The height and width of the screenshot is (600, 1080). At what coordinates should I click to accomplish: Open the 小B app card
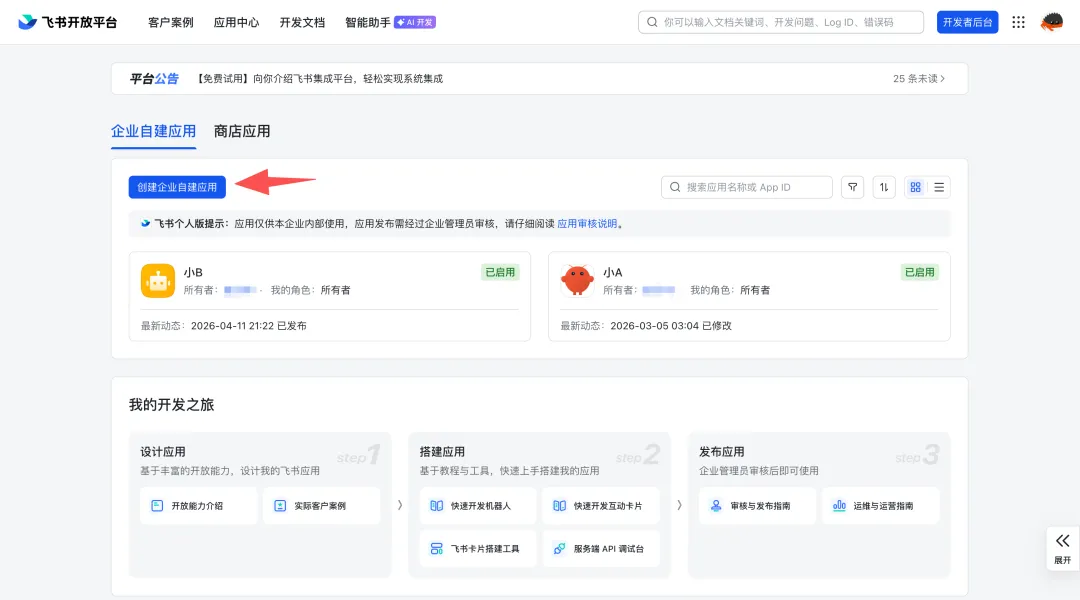pos(330,296)
